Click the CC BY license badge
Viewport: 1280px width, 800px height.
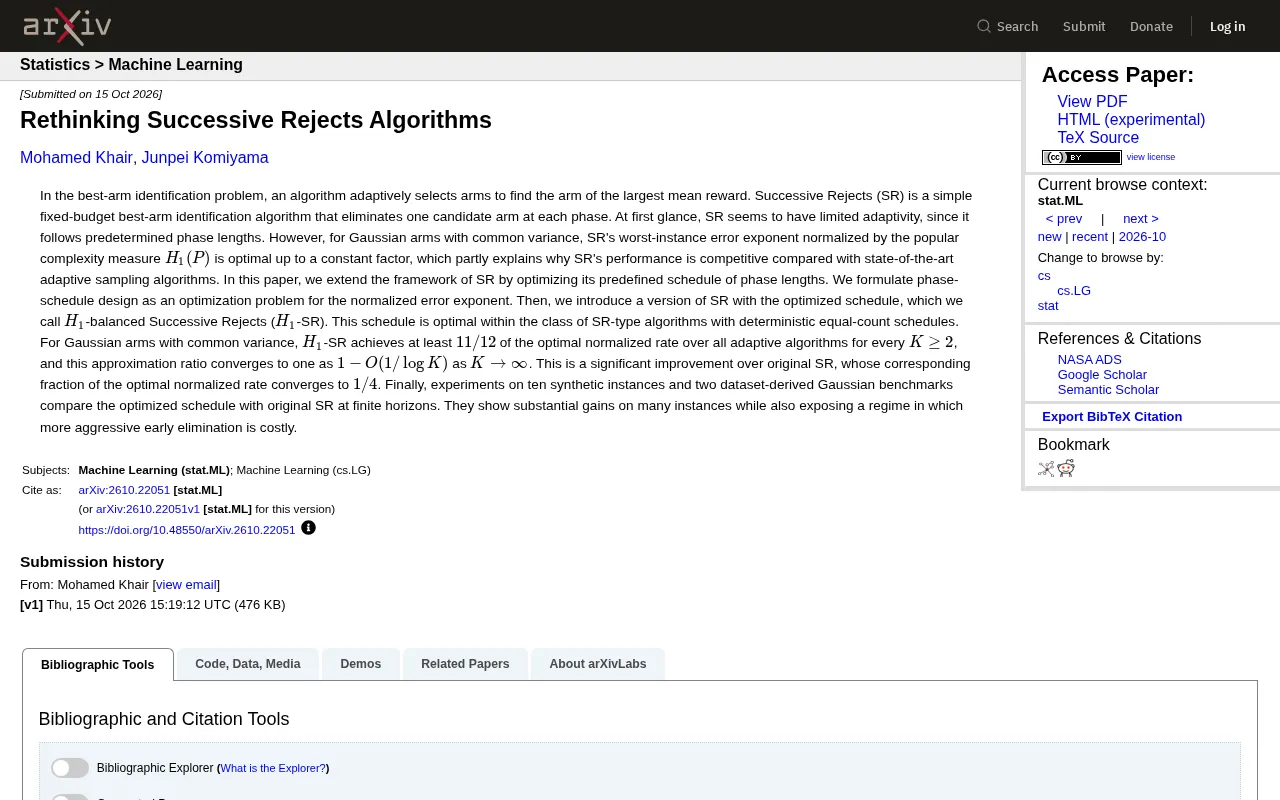click(x=1081, y=157)
